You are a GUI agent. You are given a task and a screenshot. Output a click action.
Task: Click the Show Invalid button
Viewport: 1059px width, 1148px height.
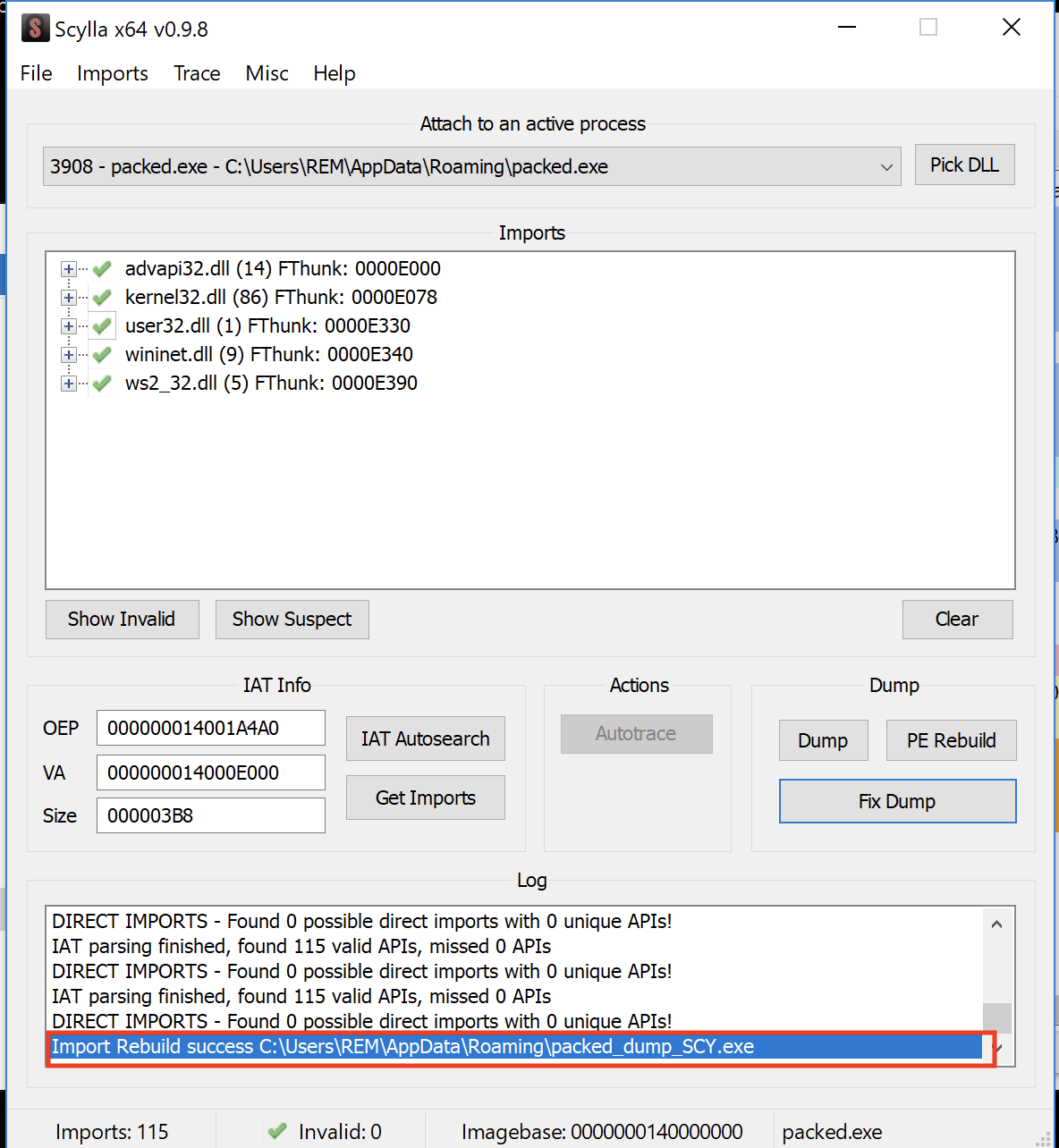122,620
